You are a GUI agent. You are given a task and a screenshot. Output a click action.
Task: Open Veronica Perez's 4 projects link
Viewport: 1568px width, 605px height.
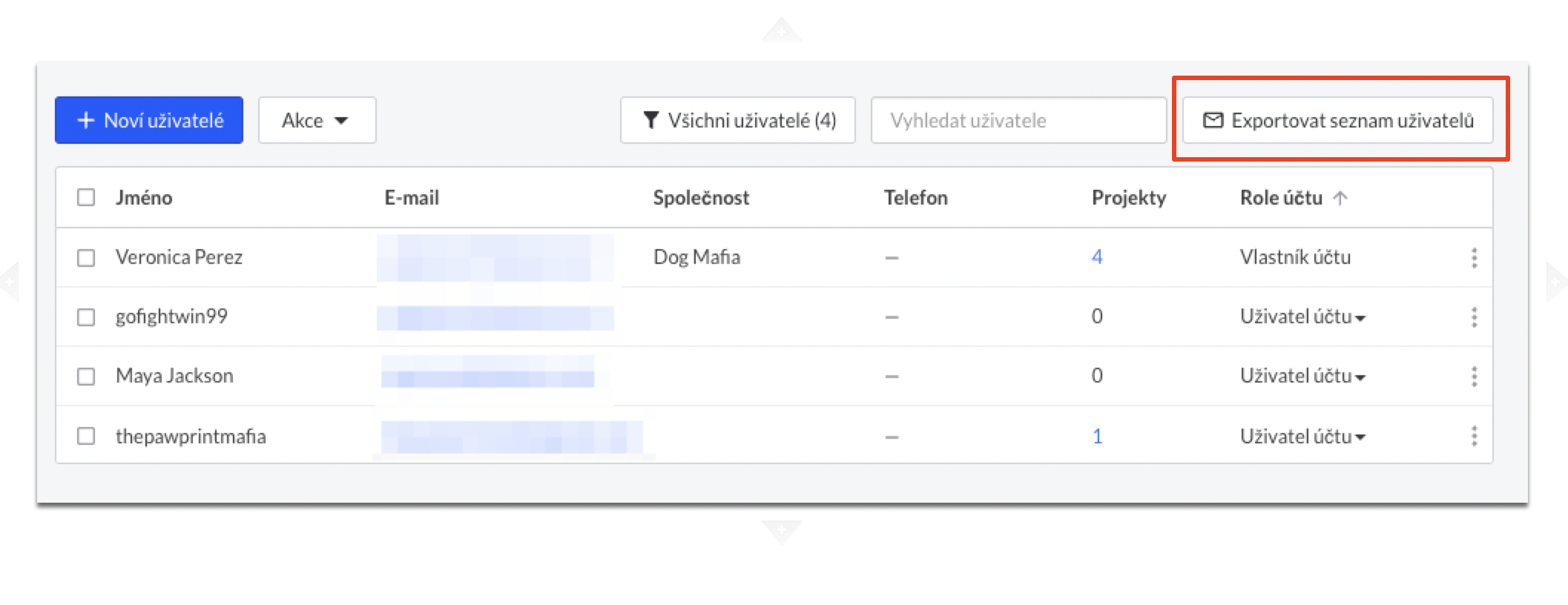coord(1097,257)
